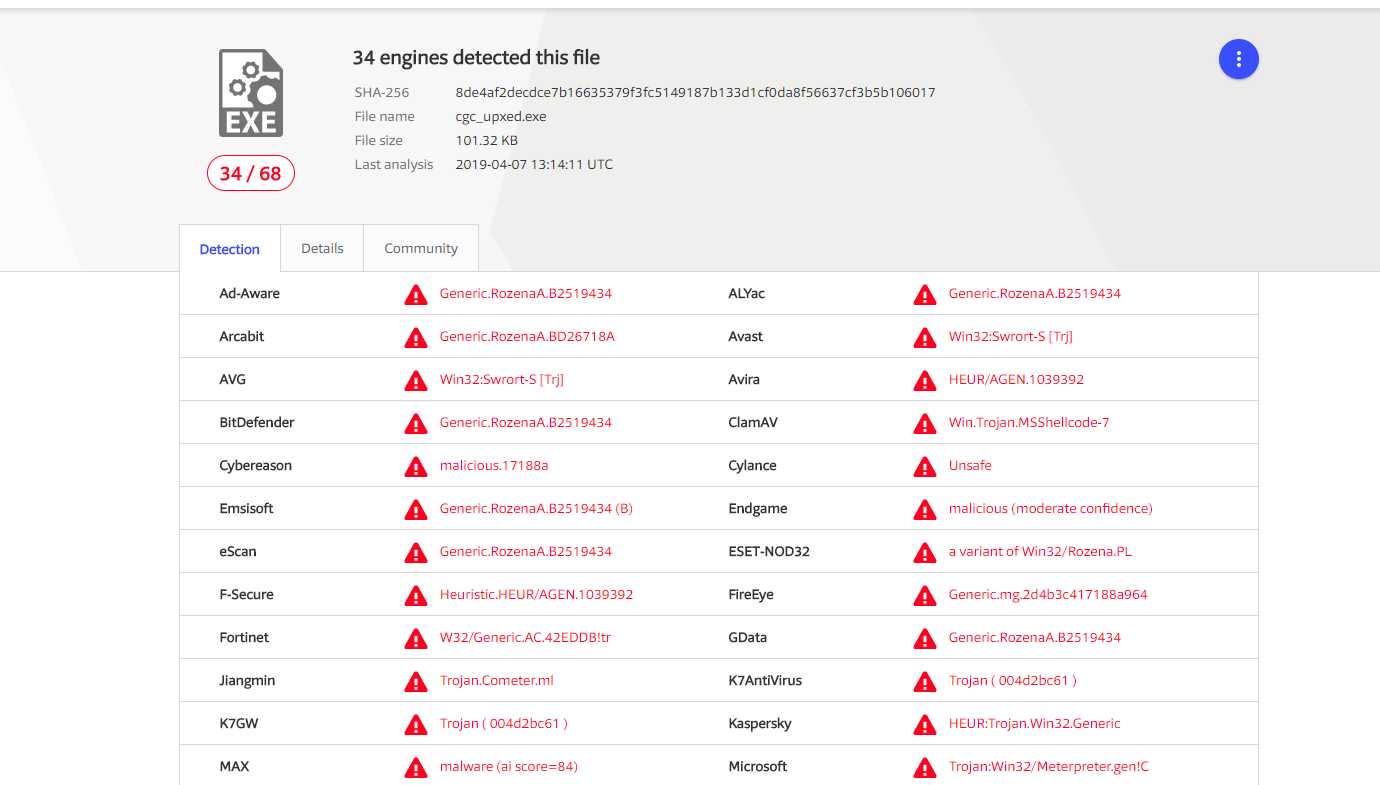1380x785 pixels.
Task: Click the warning icon in the eScan row
Action: point(416,552)
